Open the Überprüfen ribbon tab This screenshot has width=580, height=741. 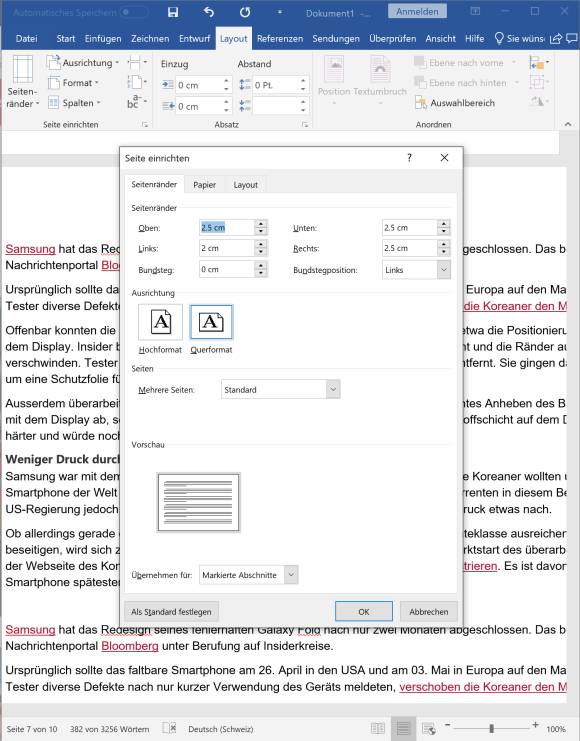[392, 39]
